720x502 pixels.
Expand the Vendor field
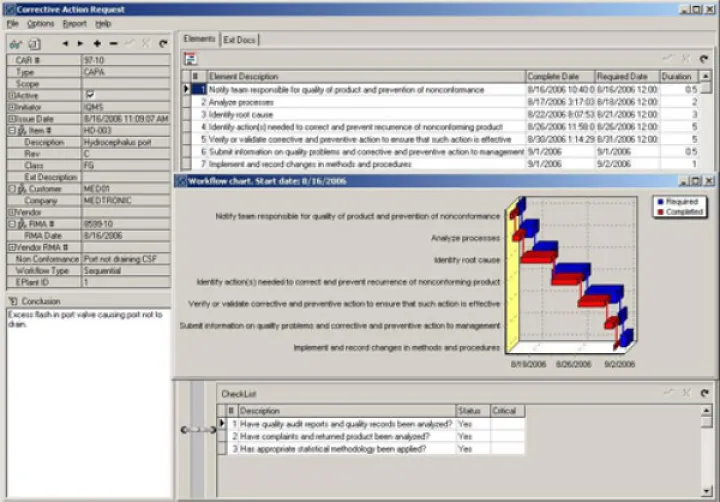(9, 212)
